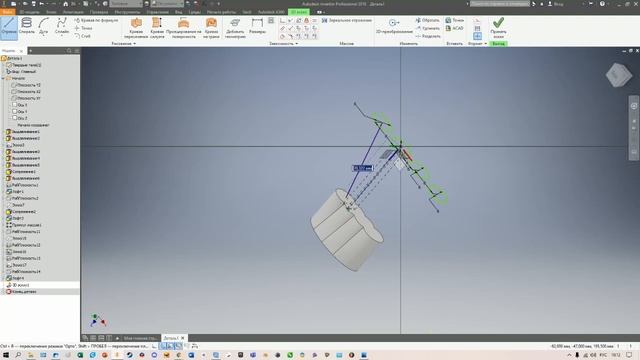Toggle highlighted centerline format button in Формат
Viewport: 640px width, 360px height.
click(x=477, y=36)
